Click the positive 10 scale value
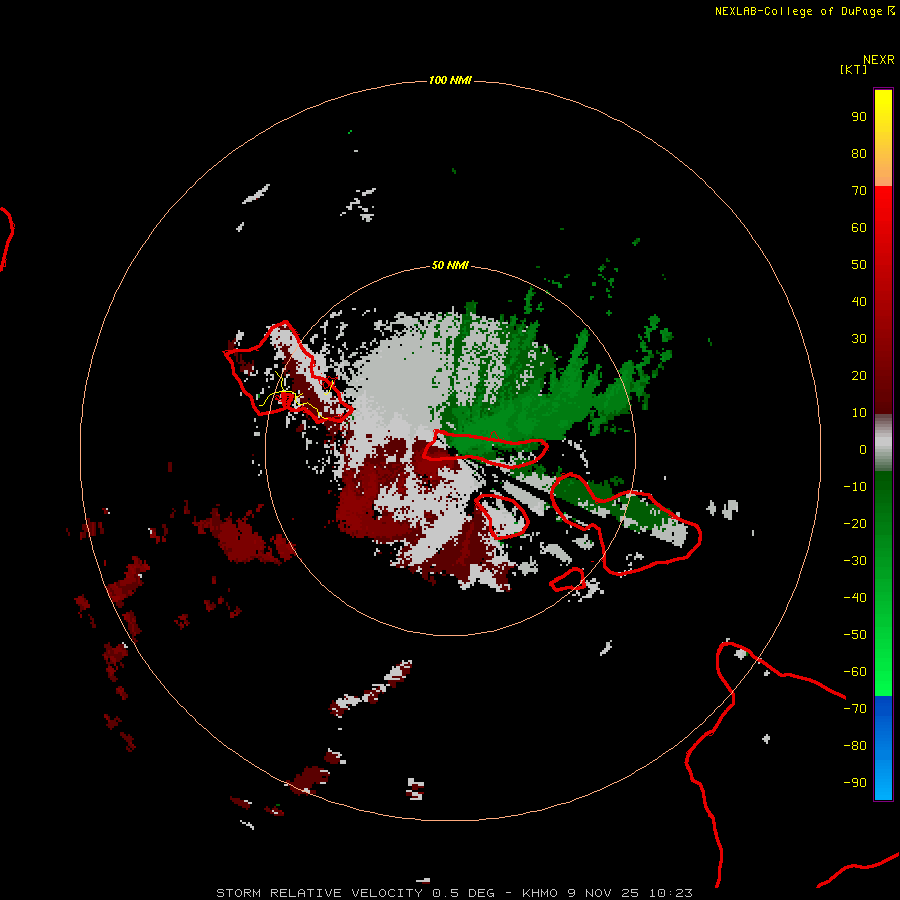The width and height of the screenshot is (900, 900). pyautogui.click(x=859, y=413)
